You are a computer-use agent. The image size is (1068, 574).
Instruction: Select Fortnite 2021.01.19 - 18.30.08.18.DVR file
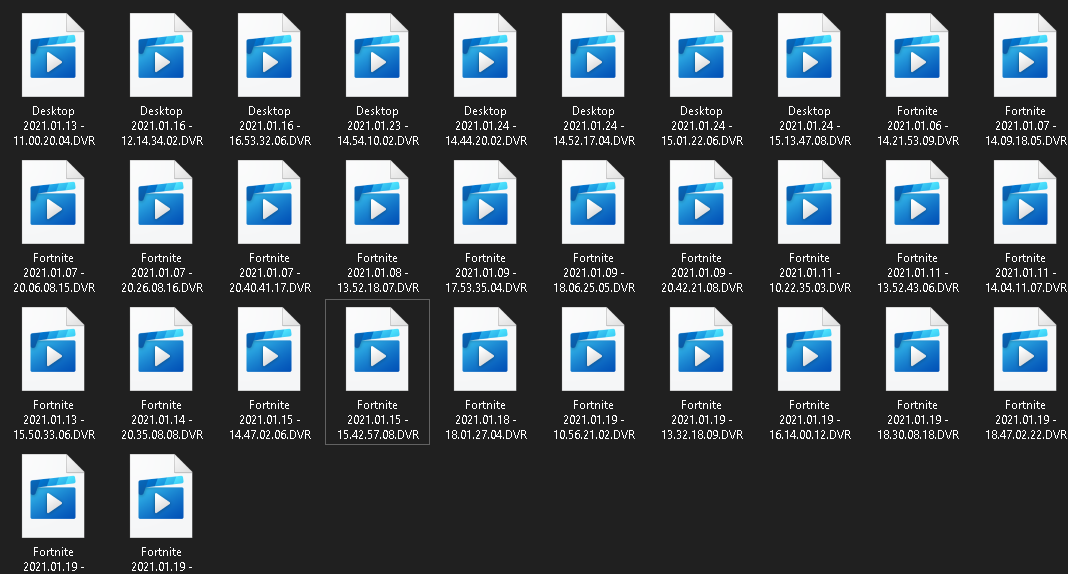click(x=917, y=374)
